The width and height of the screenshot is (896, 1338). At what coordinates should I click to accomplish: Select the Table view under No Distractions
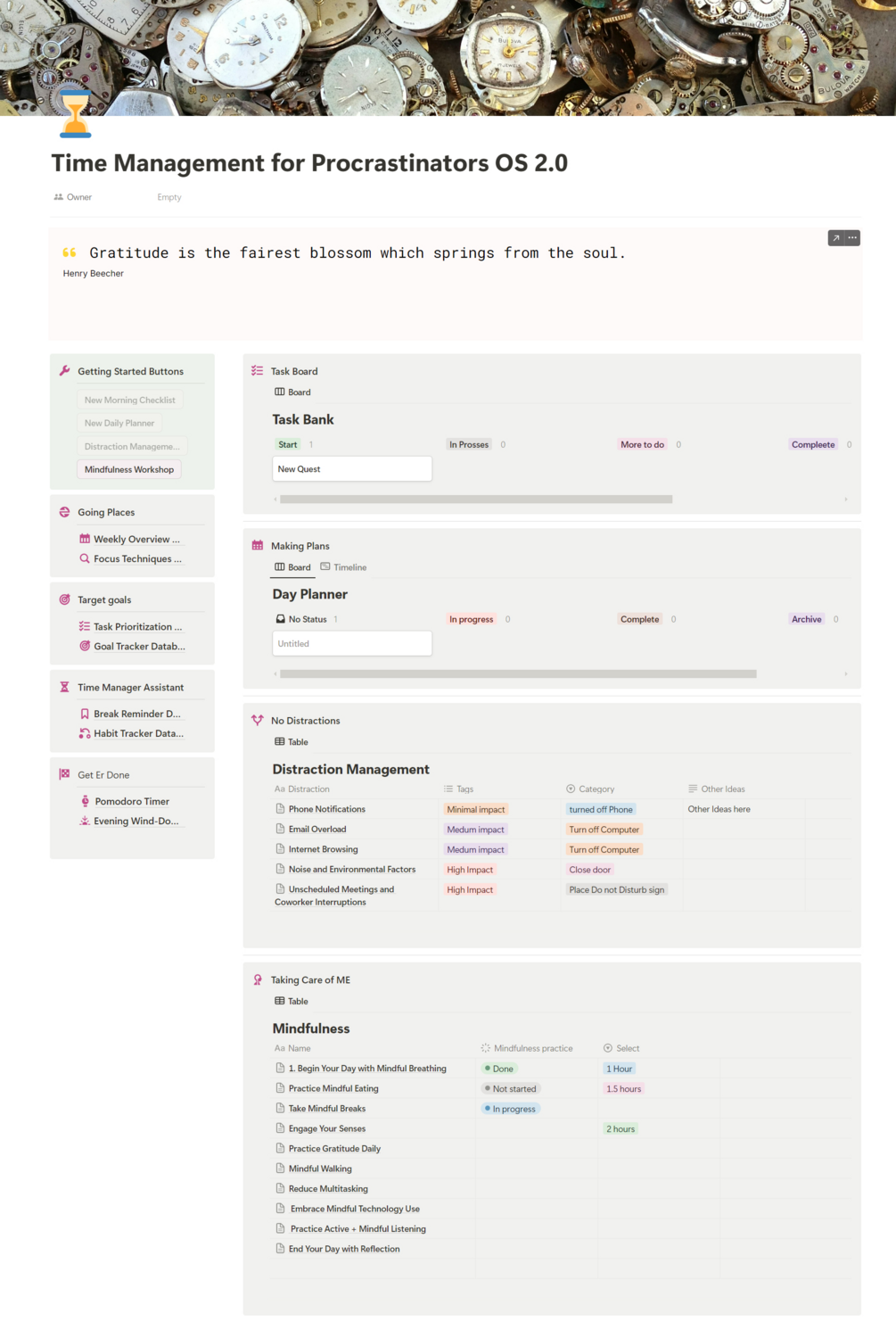(292, 742)
